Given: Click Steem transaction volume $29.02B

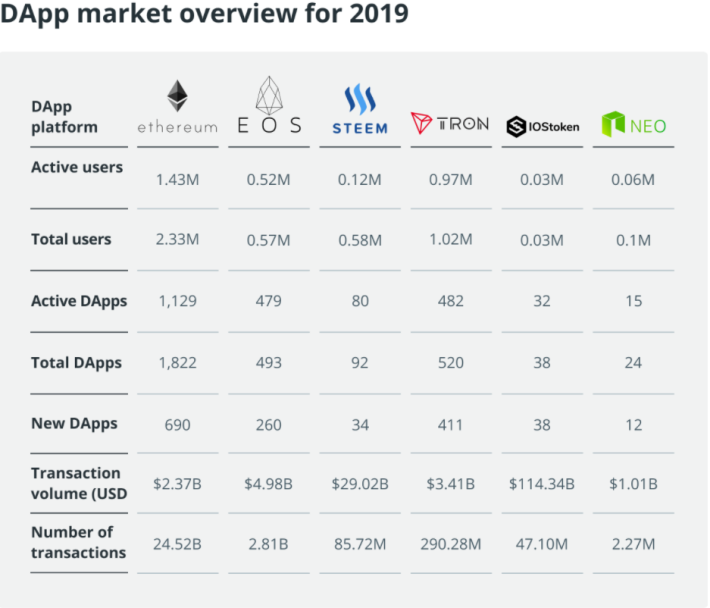Looking at the screenshot, I should click(x=360, y=484).
